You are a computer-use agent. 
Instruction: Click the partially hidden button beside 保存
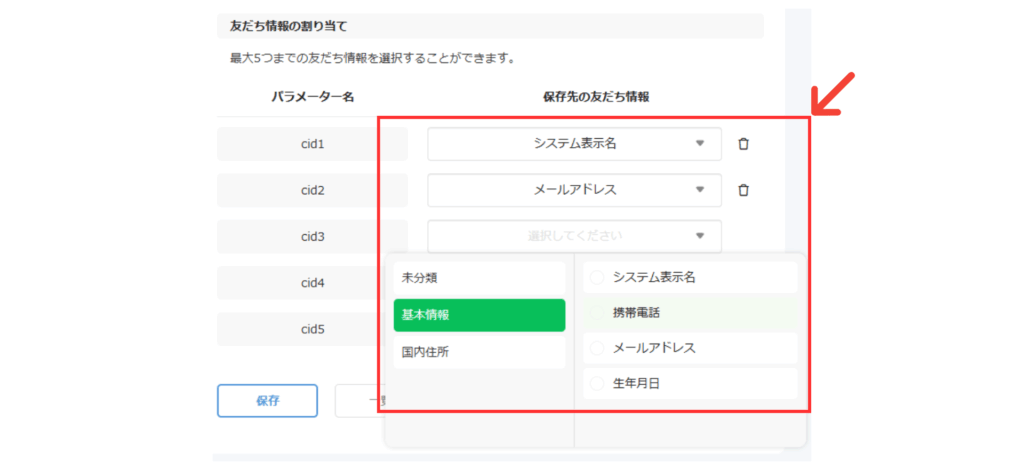point(359,400)
